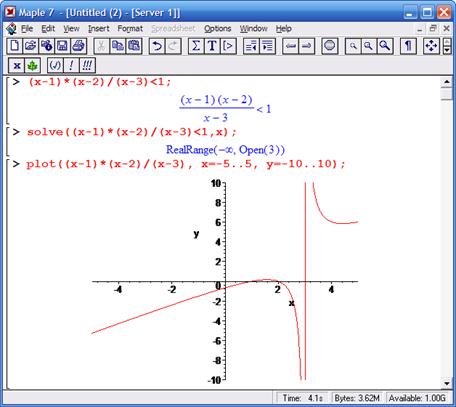This screenshot has width=456, height=407.
Task: Click the Maple 7 title bar application icon
Action: (x=10, y=12)
